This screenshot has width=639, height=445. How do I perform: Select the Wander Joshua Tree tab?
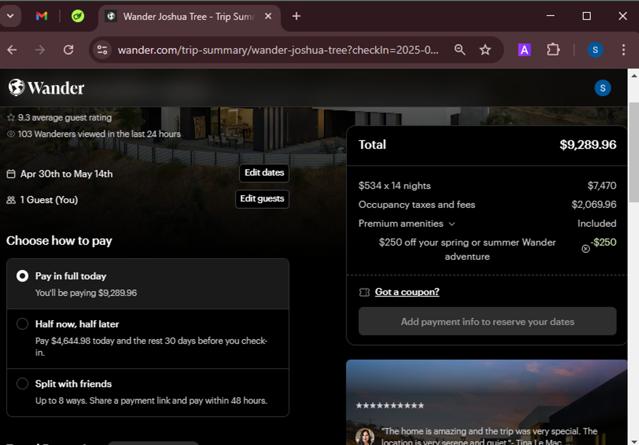(188, 17)
